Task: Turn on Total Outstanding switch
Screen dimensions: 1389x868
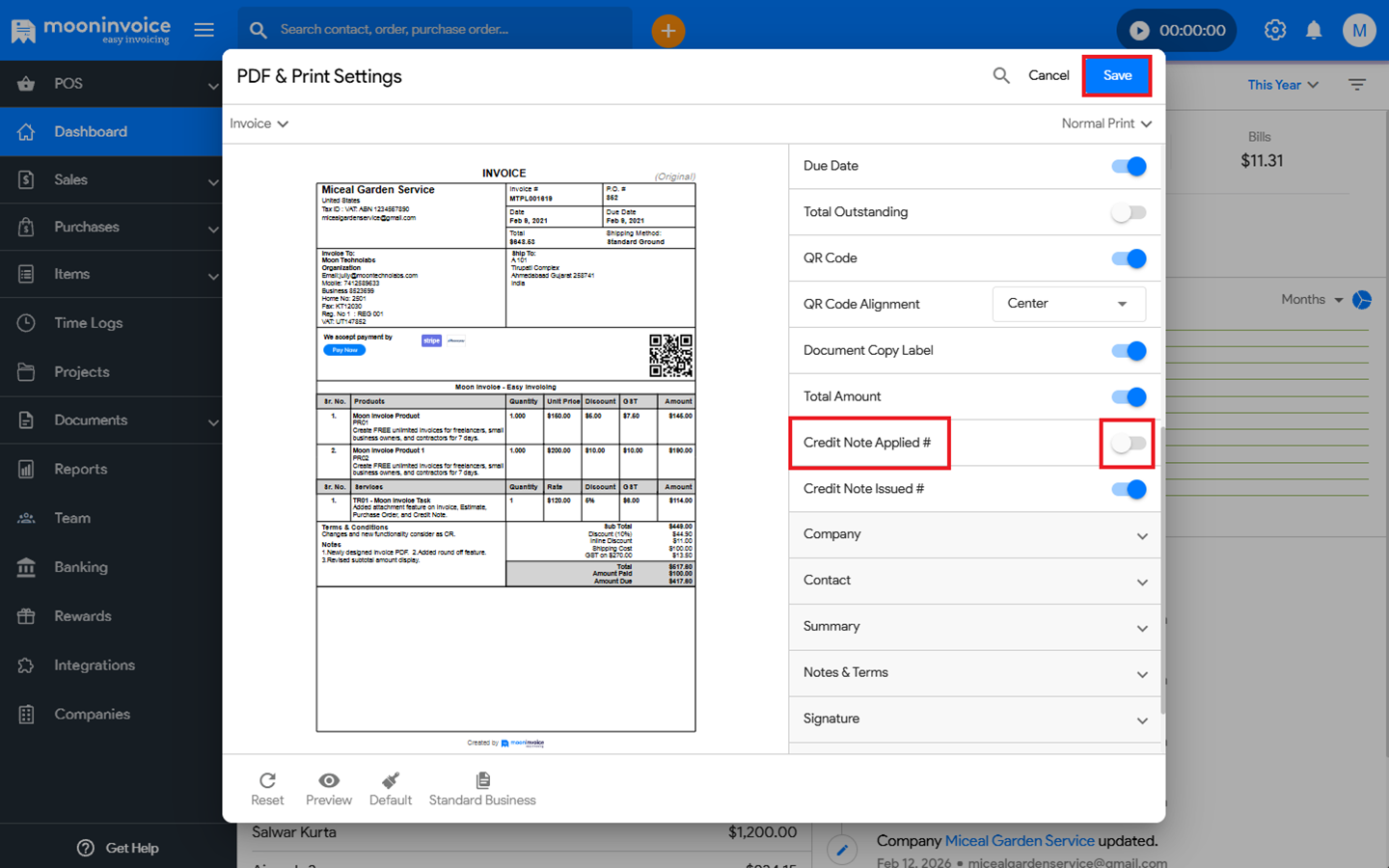Action: pyautogui.click(x=1128, y=213)
